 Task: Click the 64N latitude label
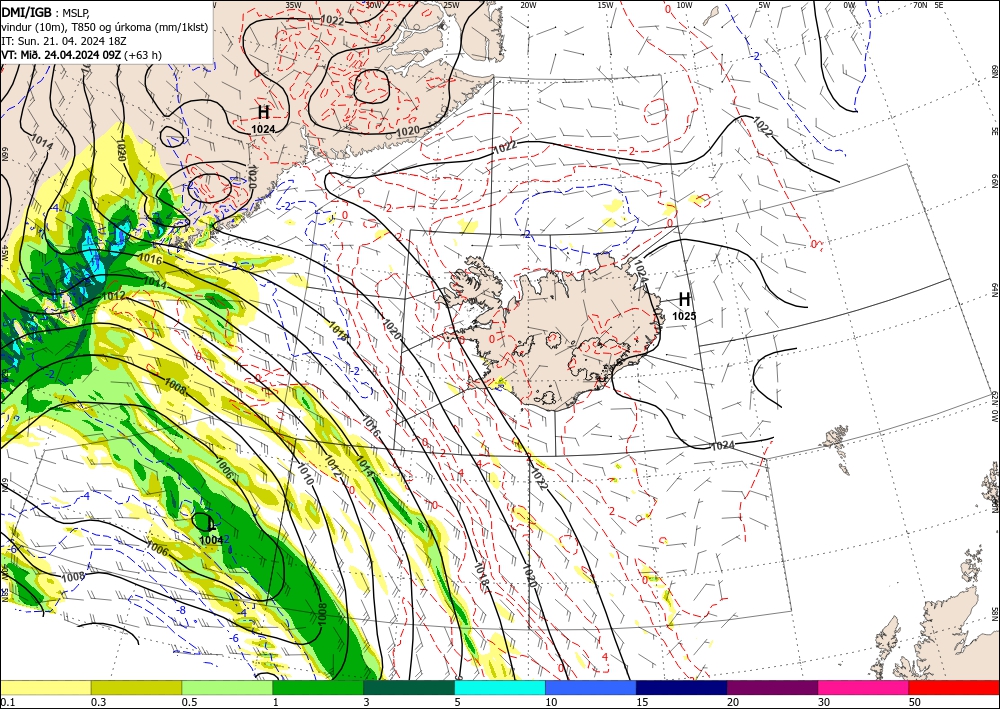(x=994, y=290)
